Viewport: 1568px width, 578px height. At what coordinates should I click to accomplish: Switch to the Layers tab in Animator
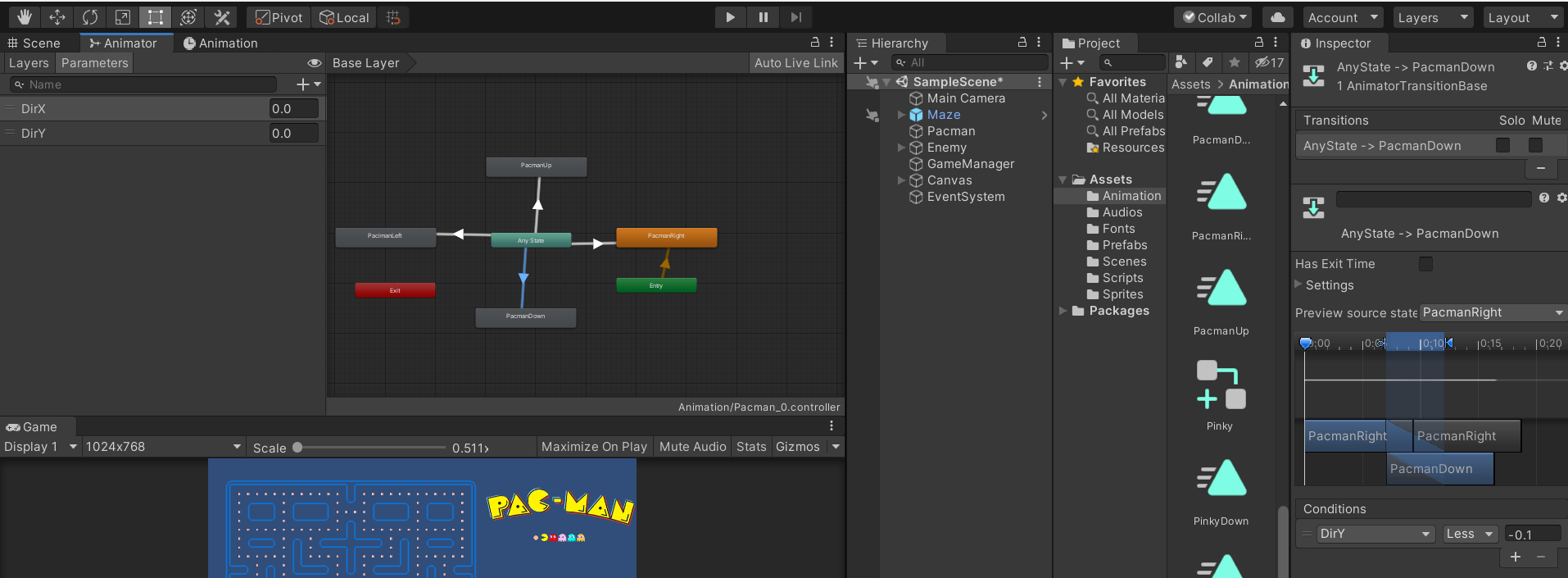click(29, 63)
